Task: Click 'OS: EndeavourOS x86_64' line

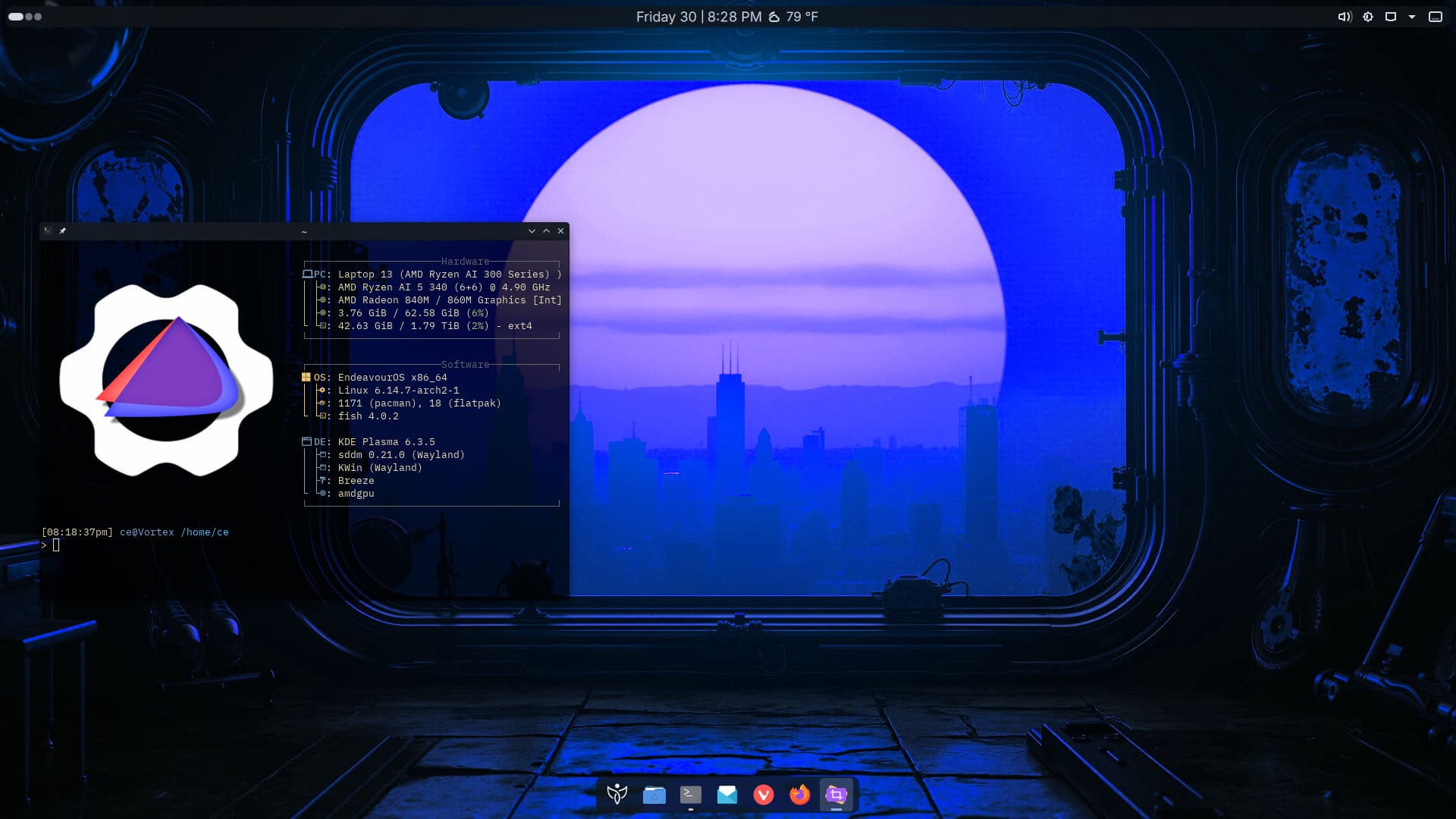Action: 375,378
